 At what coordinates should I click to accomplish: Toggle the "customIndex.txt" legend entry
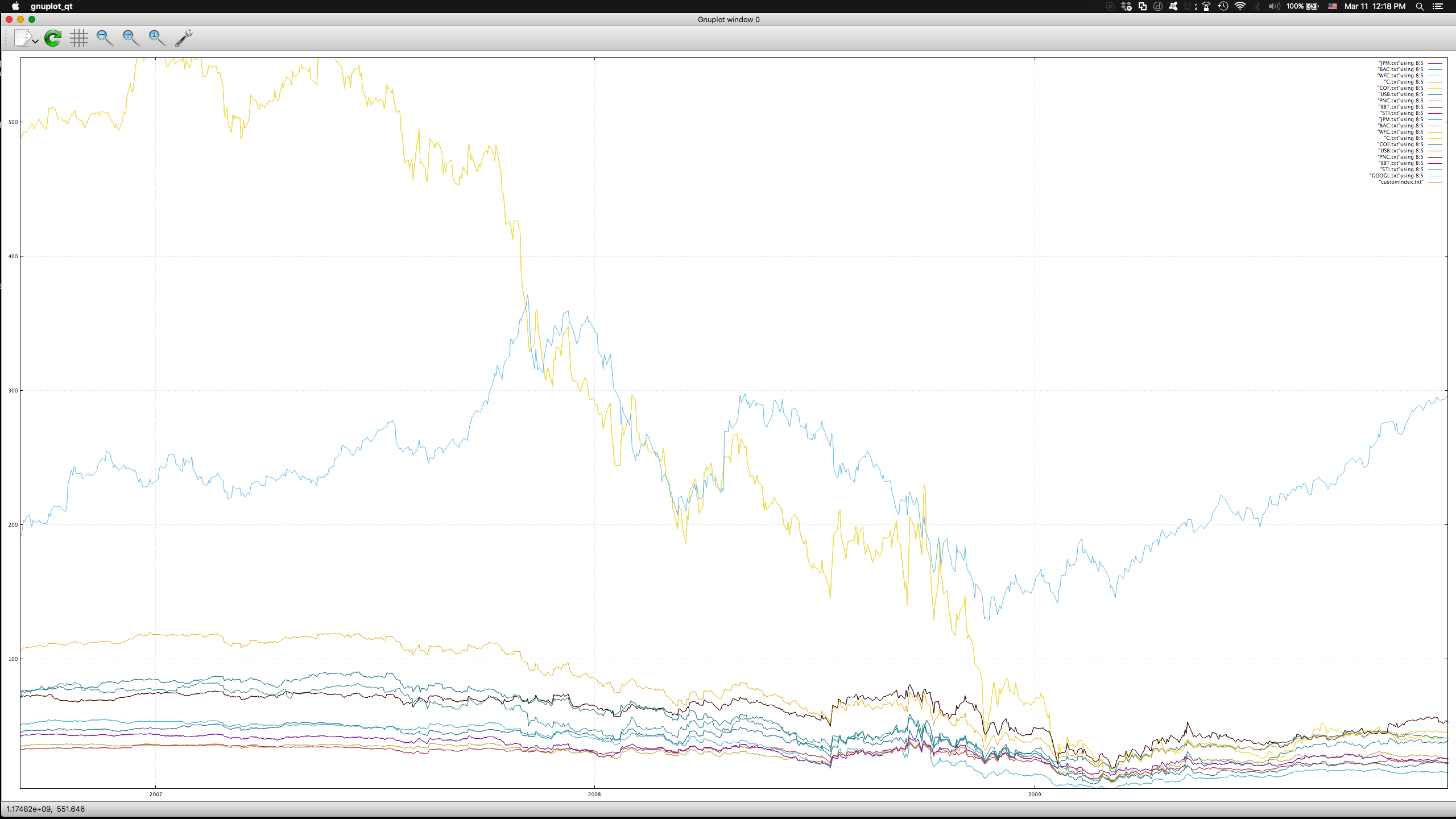[1401, 182]
